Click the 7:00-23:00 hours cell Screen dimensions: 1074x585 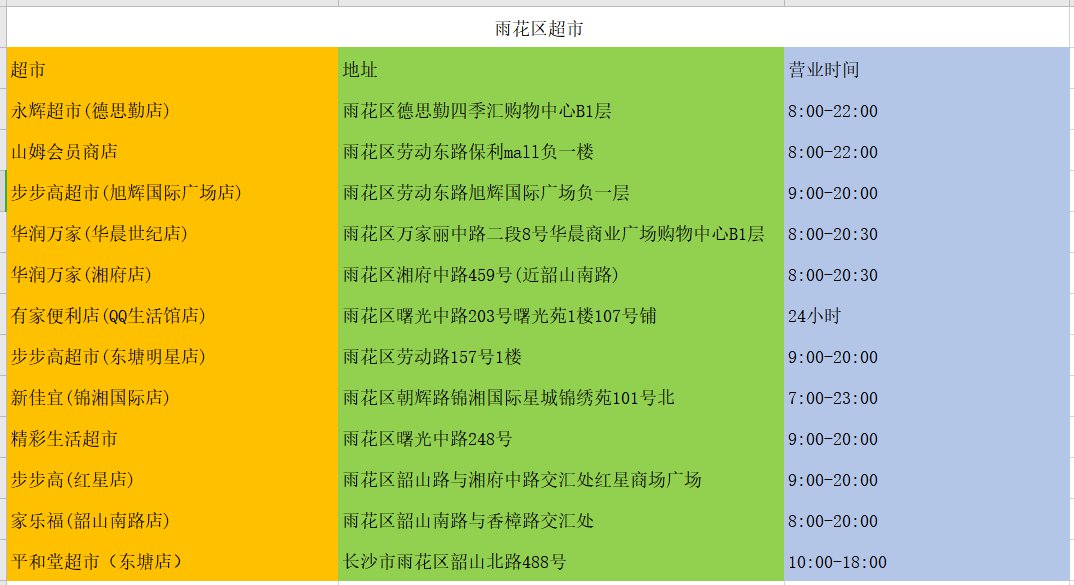927,398
